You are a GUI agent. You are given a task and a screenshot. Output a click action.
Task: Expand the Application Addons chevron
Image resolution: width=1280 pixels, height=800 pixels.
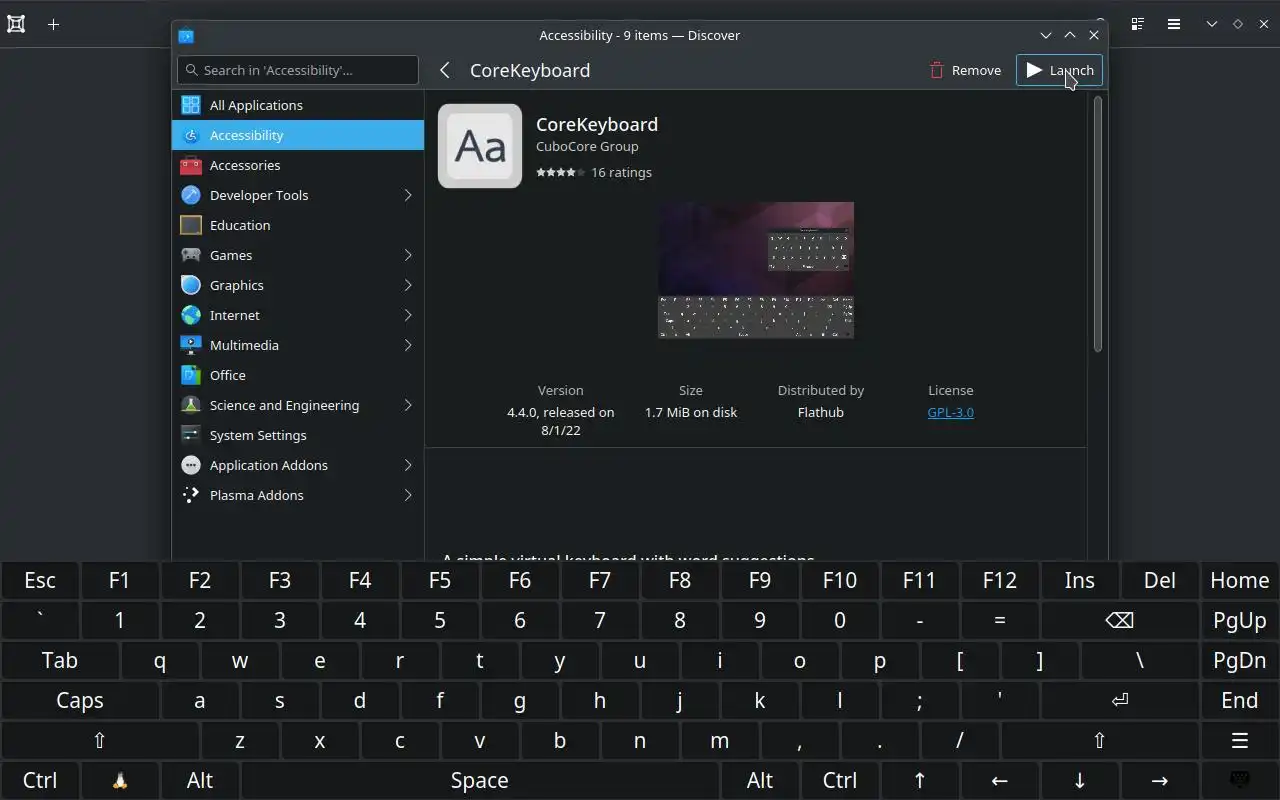408,465
